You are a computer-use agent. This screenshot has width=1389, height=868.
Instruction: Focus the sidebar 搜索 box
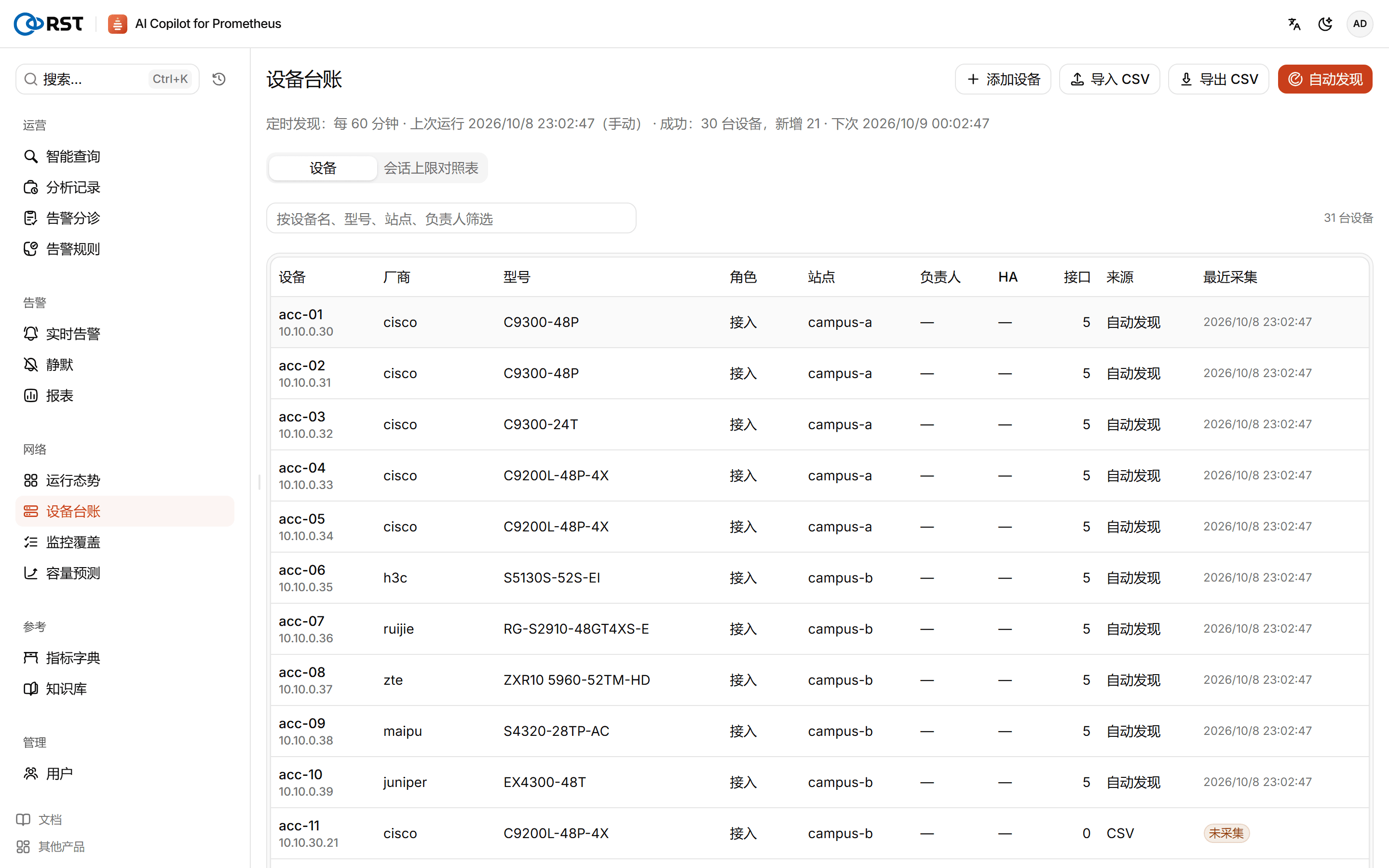click(x=108, y=79)
